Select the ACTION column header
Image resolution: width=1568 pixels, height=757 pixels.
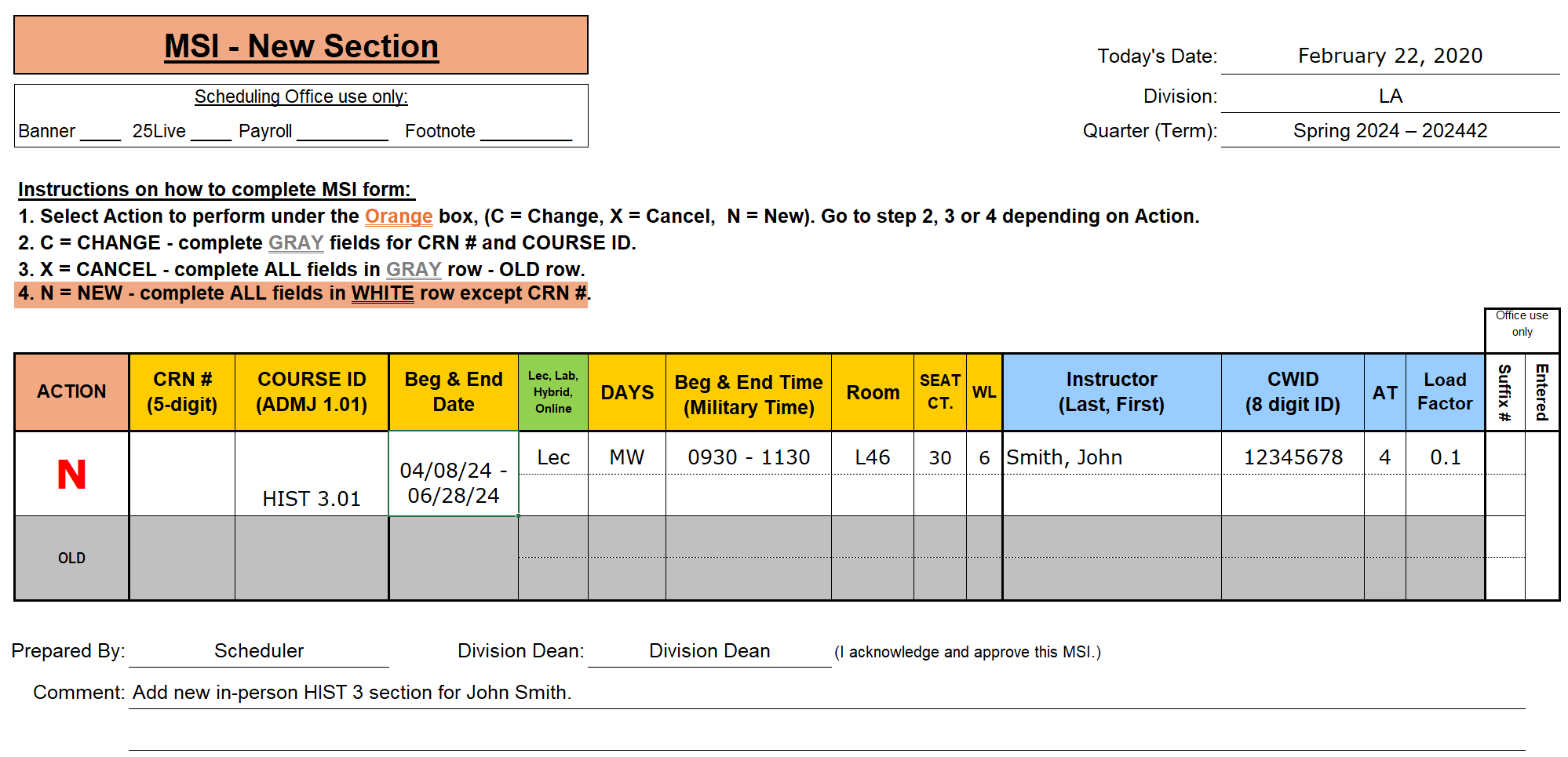point(71,391)
